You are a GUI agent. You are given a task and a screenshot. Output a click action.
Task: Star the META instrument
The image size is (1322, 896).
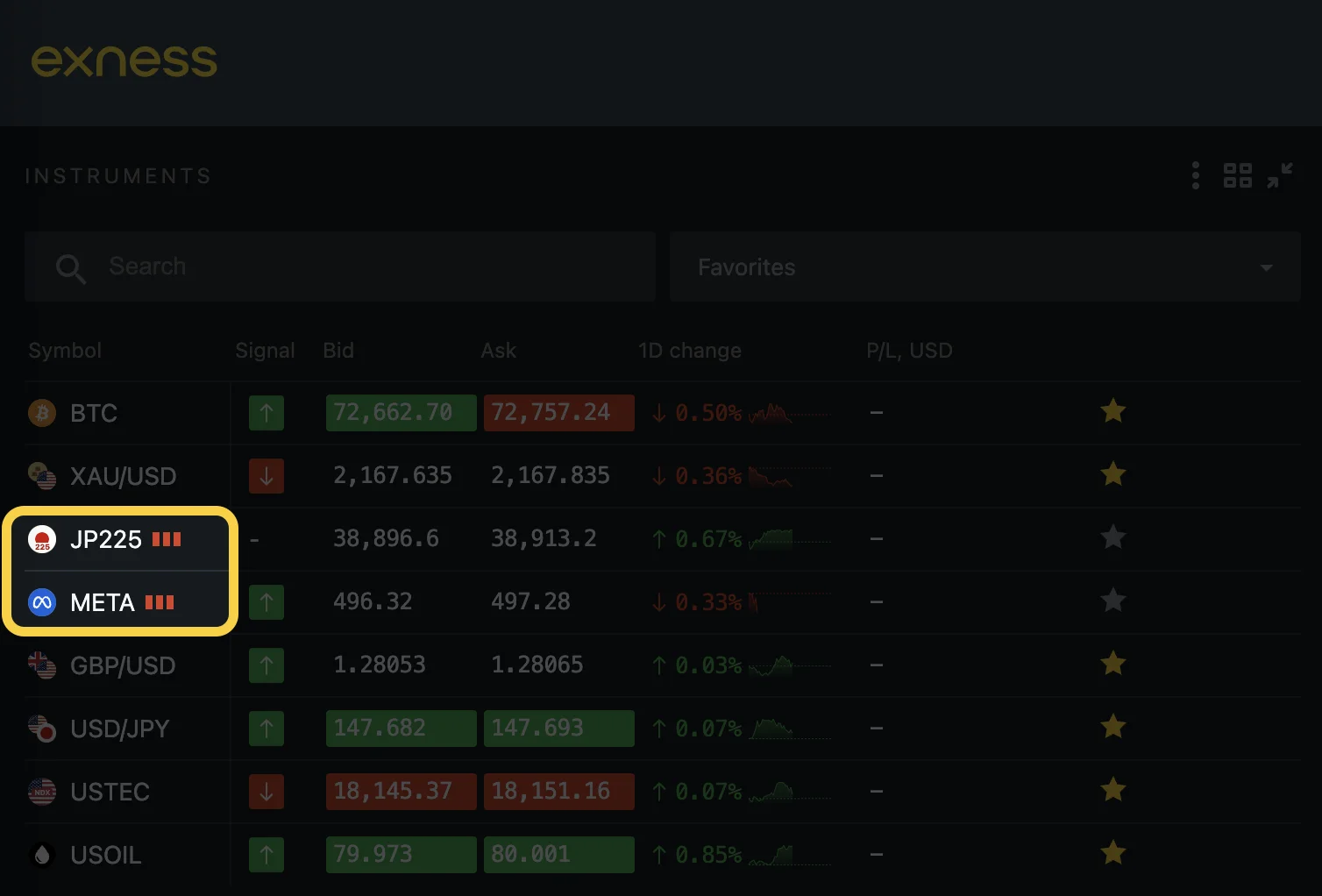[x=1113, y=600]
